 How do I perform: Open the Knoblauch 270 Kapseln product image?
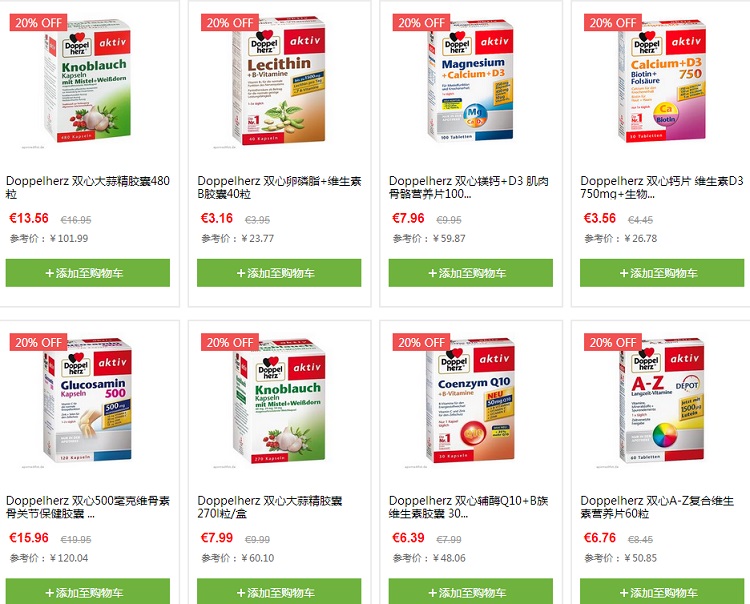pos(279,402)
